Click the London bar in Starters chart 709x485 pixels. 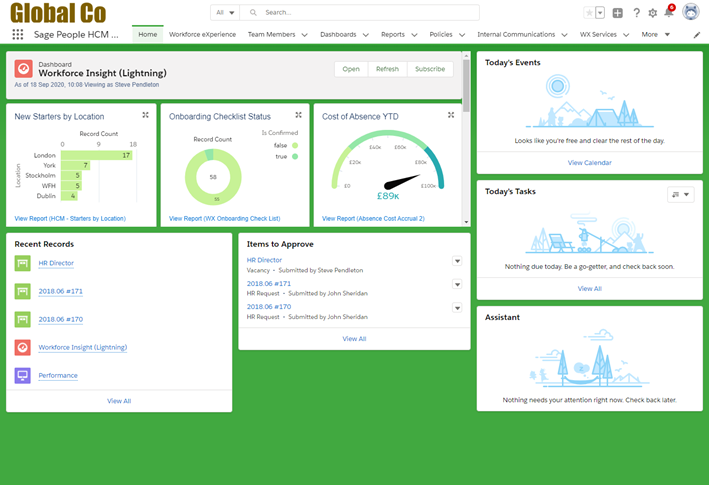click(x=98, y=156)
